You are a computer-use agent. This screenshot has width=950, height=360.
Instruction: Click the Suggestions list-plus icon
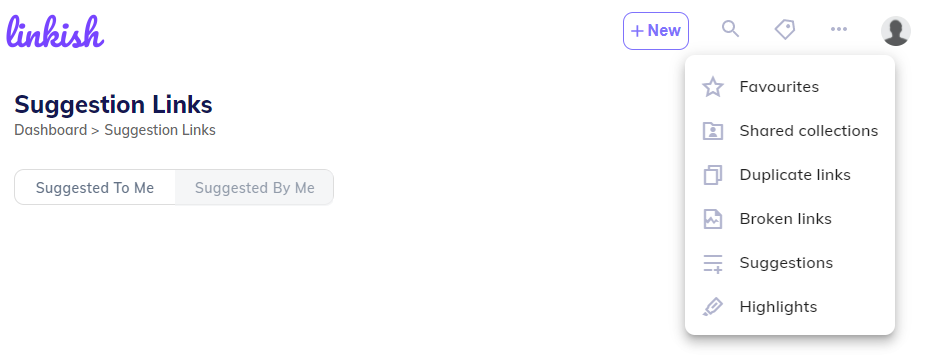(712, 263)
